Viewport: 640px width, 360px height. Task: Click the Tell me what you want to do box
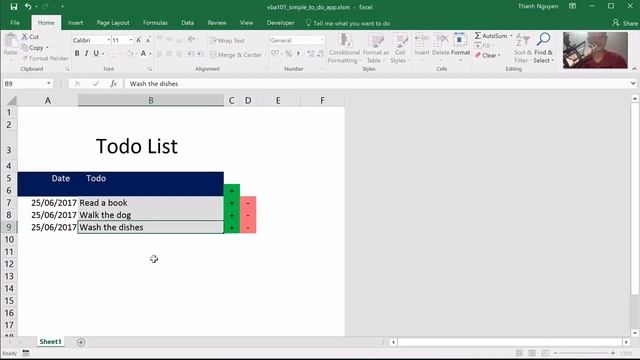coord(348,23)
